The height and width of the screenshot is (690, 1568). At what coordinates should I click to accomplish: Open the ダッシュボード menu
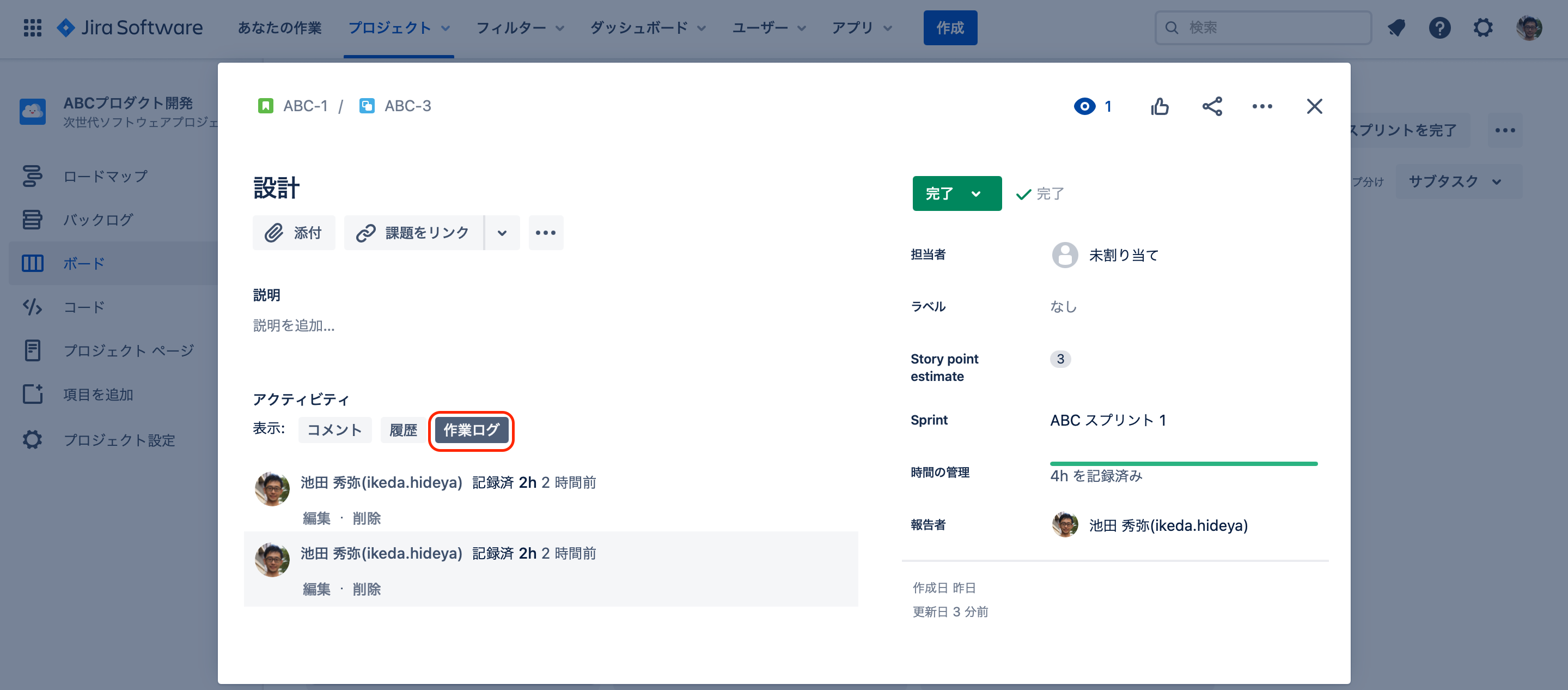(x=647, y=28)
